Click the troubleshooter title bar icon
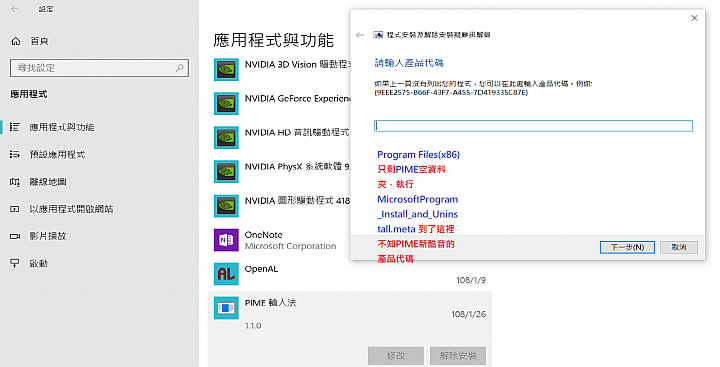Viewport: 720px width, 367px height. click(378, 35)
